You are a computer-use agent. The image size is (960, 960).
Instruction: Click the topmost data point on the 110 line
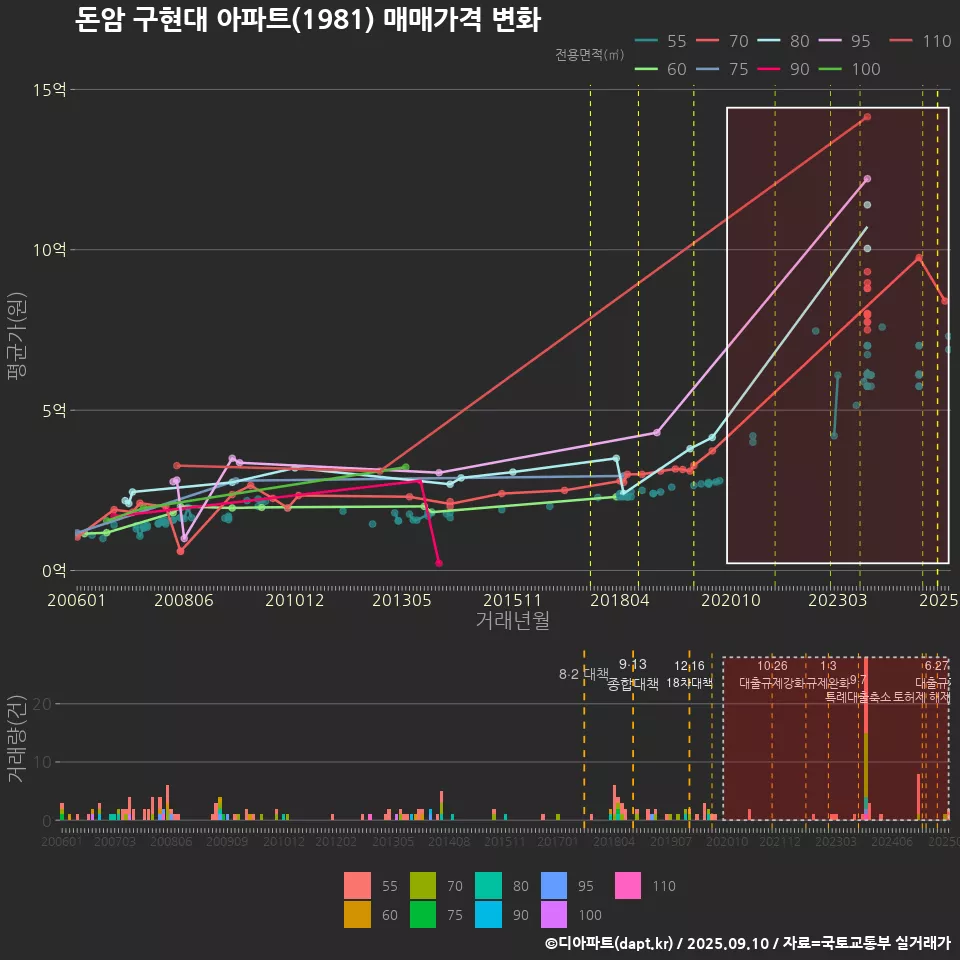click(x=867, y=117)
